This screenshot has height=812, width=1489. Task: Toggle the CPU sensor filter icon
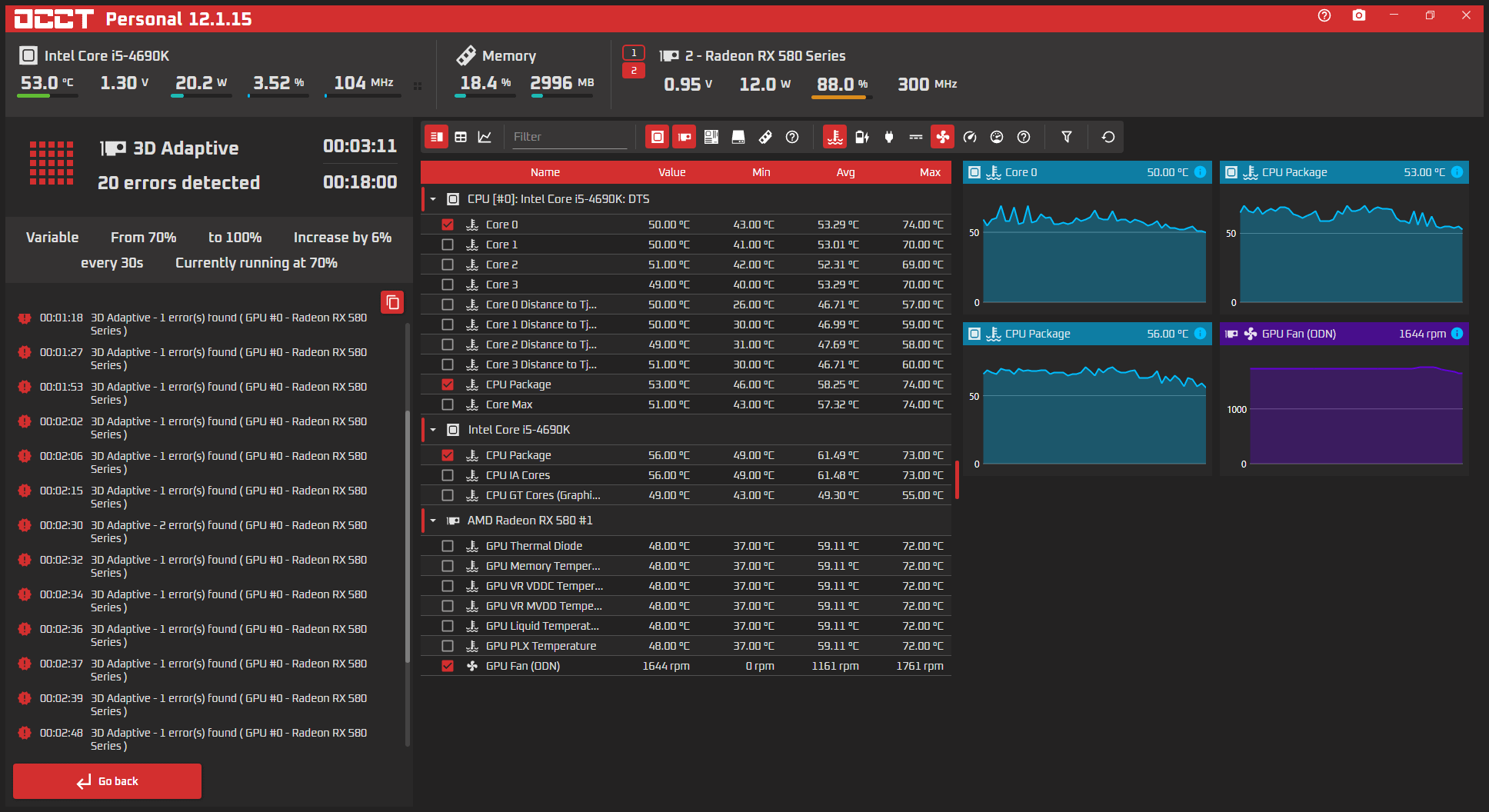pyautogui.click(x=657, y=137)
